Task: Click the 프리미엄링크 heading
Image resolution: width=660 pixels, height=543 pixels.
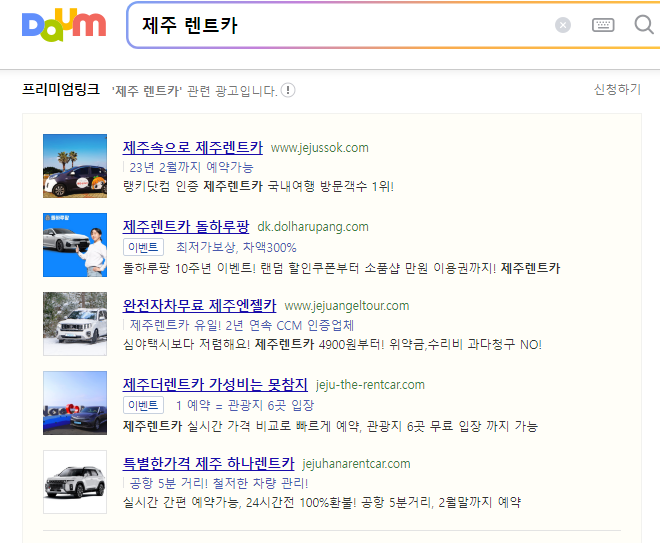Action: [61, 89]
